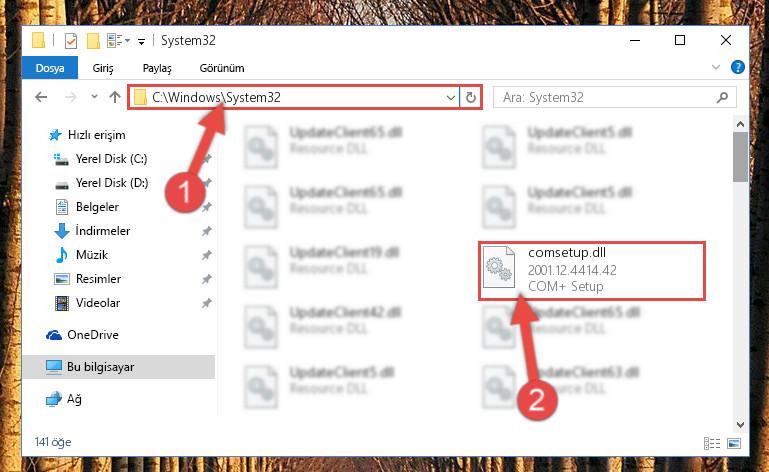This screenshot has width=769, height=472.
Task: Go back with the left arrow button
Action: tap(42, 97)
